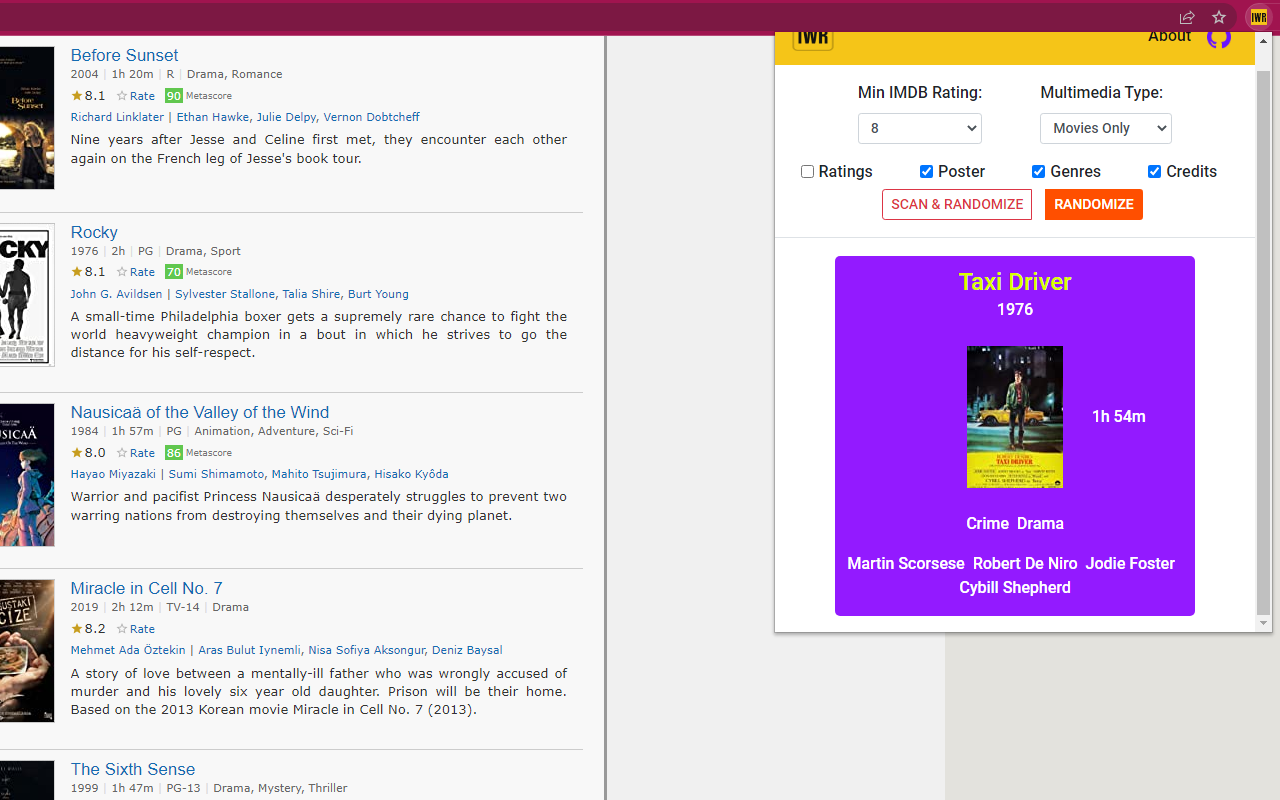This screenshot has width=1280, height=800.
Task: Click the Miracle in Cell No. 7 star
Action: point(77,629)
